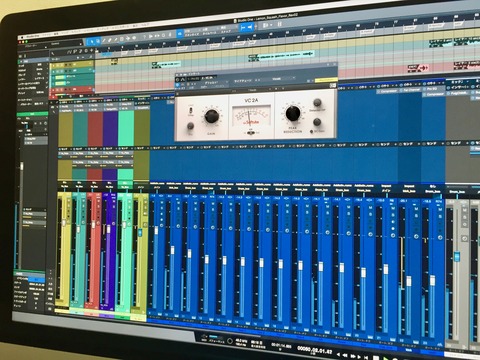Adjust small knob below Limit/Compress switch
The image size is (480, 360).
tap(190, 126)
